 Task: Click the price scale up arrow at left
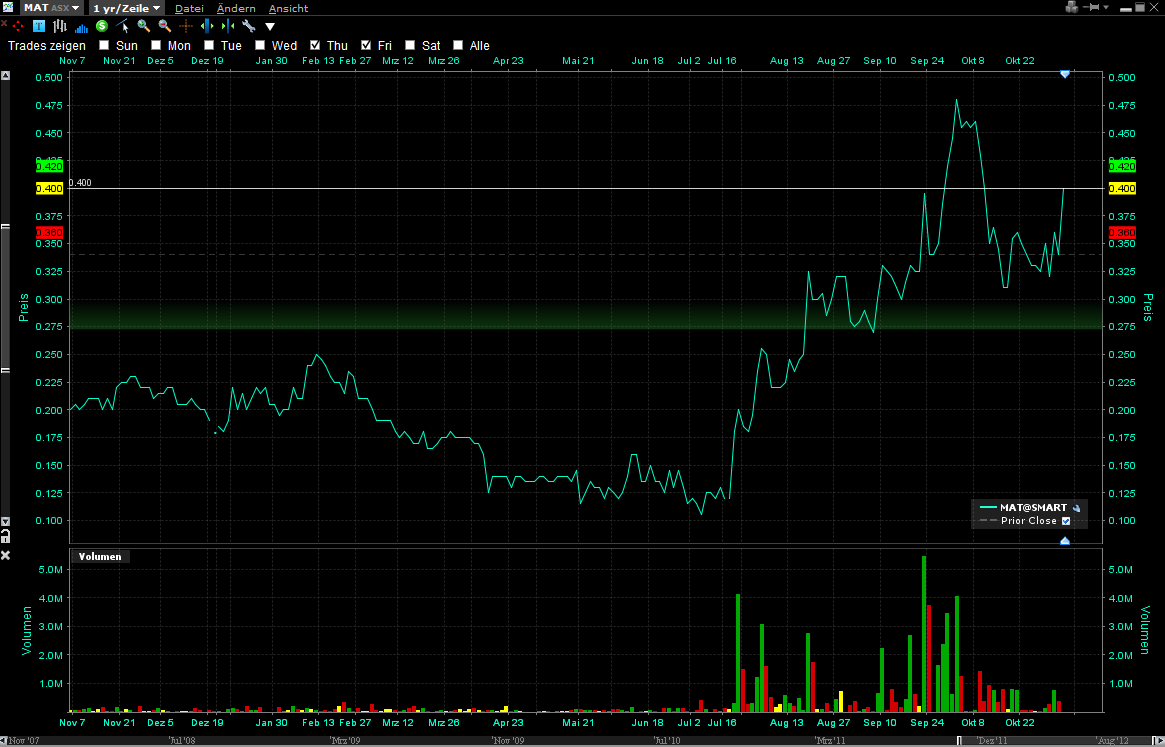[x=5, y=76]
